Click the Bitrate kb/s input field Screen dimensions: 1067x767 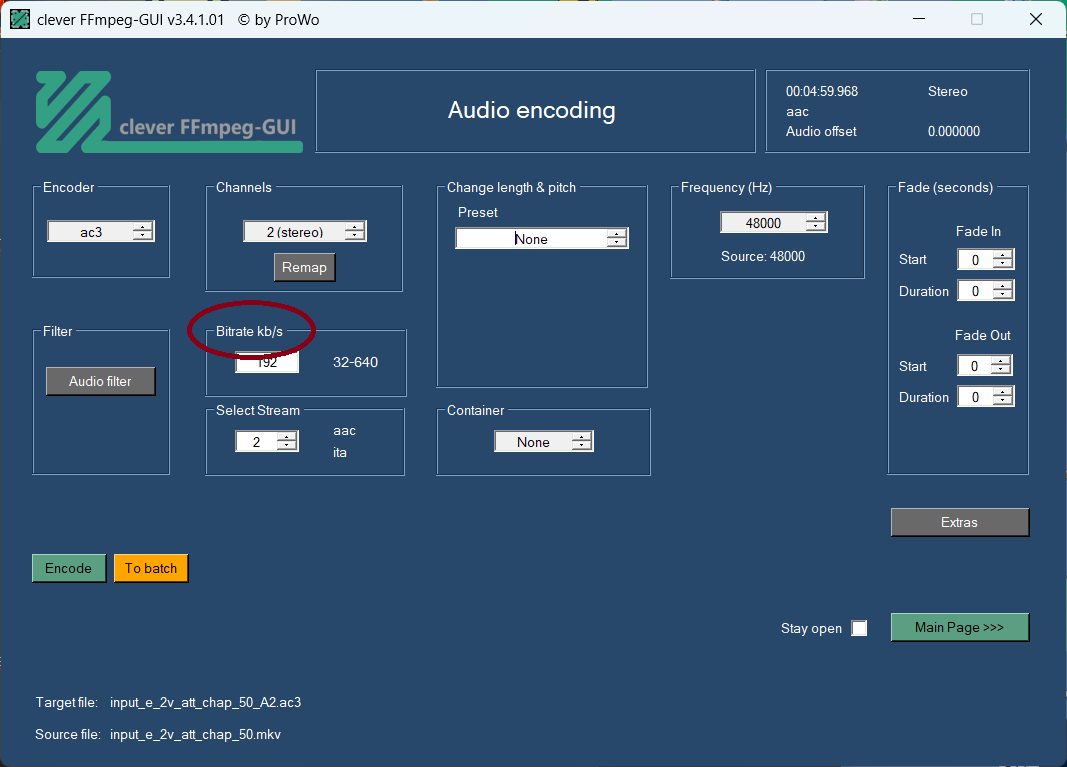(267, 363)
